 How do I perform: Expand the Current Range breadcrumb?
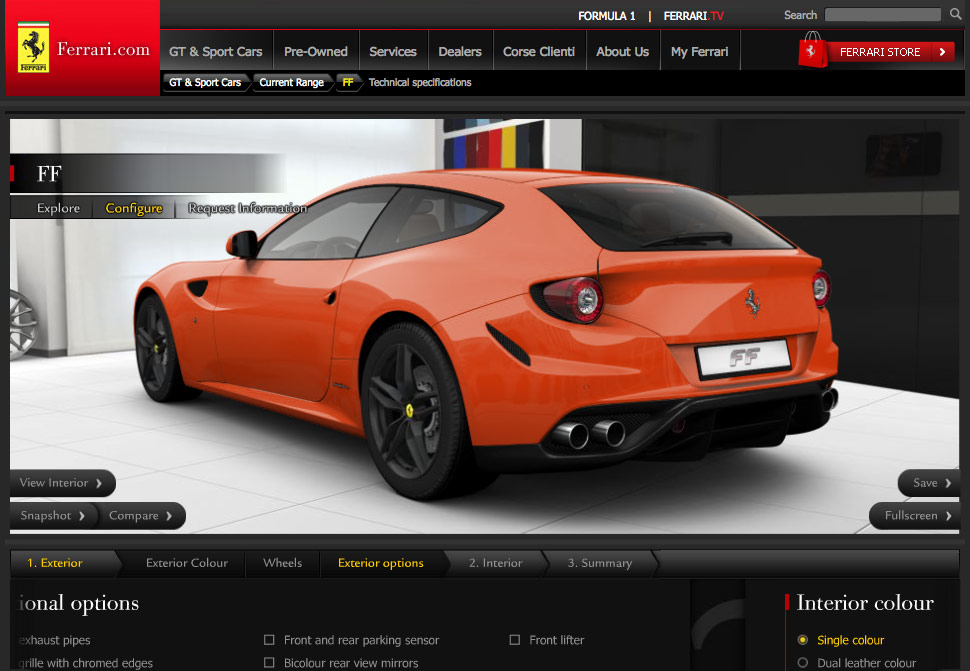pyautogui.click(x=291, y=82)
